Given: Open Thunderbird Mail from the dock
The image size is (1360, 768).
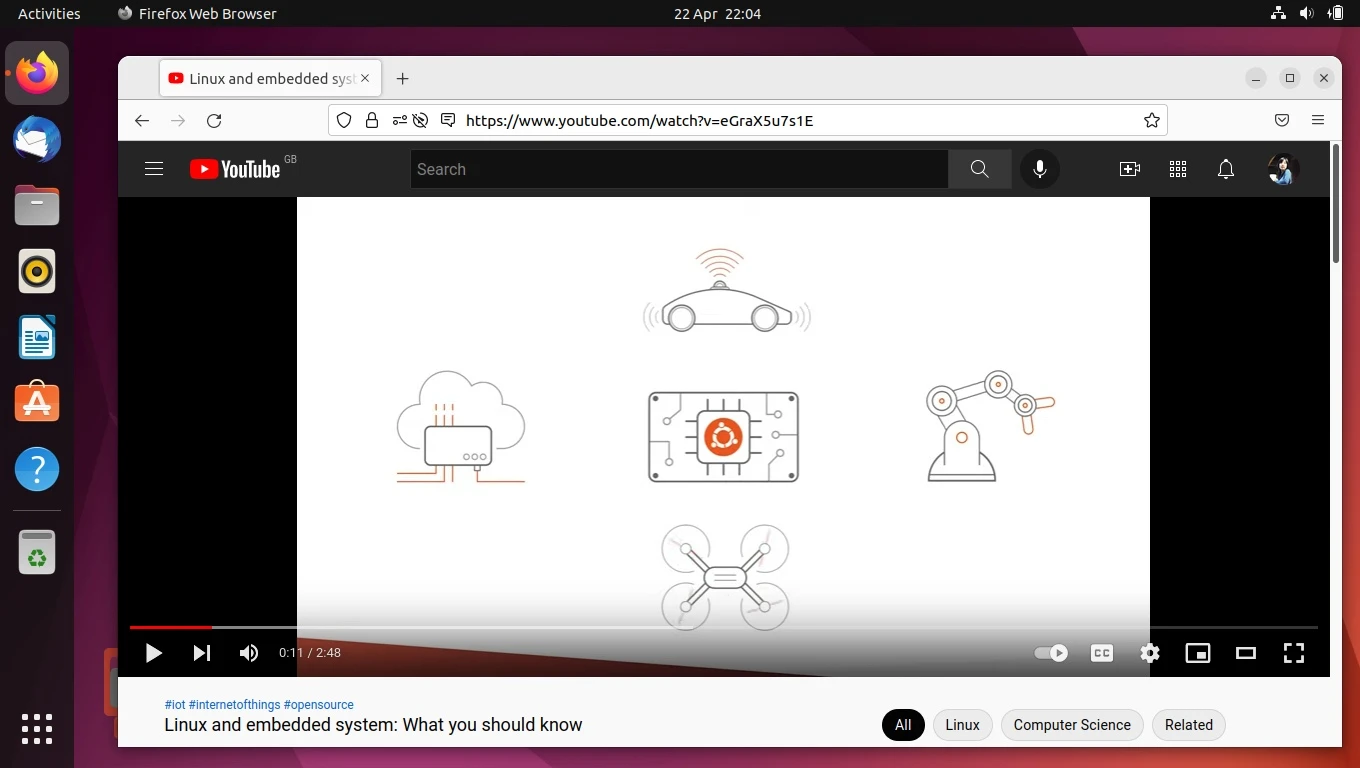Looking at the screenshot, I should [37, 139].
